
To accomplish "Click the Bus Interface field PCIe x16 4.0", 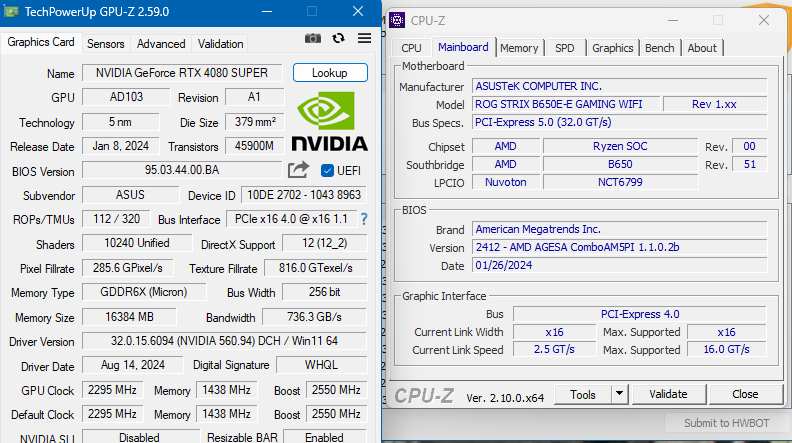I will point(291,219).
